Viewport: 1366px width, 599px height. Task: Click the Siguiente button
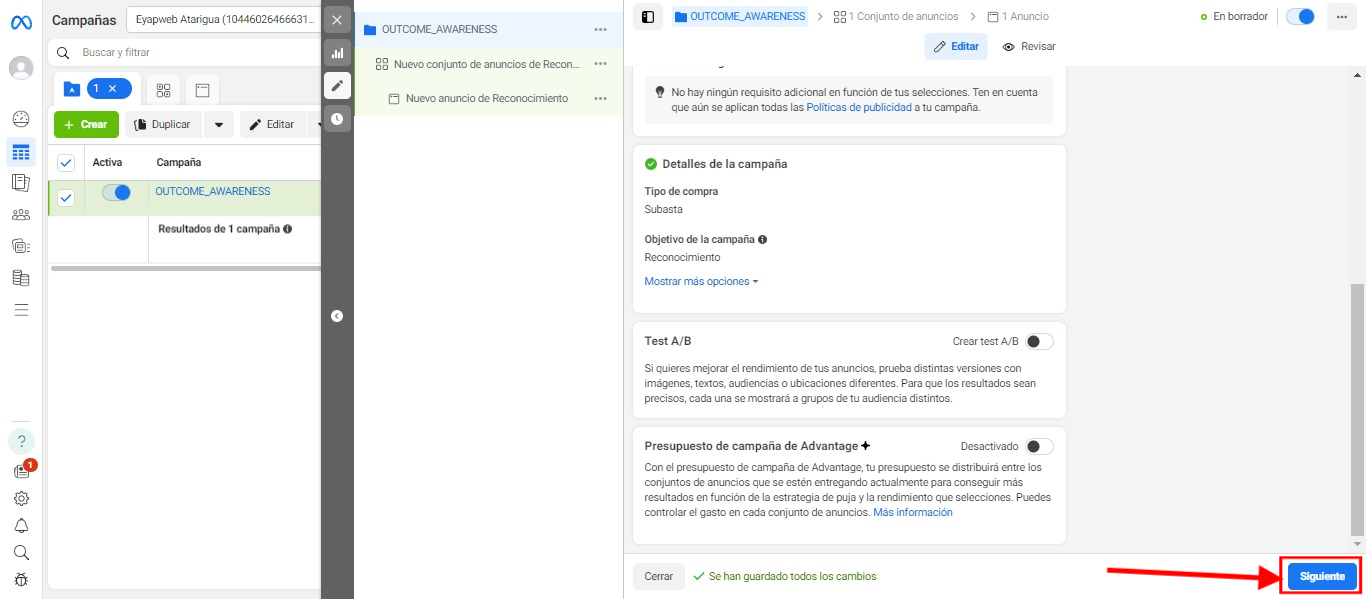[1322, 577]
